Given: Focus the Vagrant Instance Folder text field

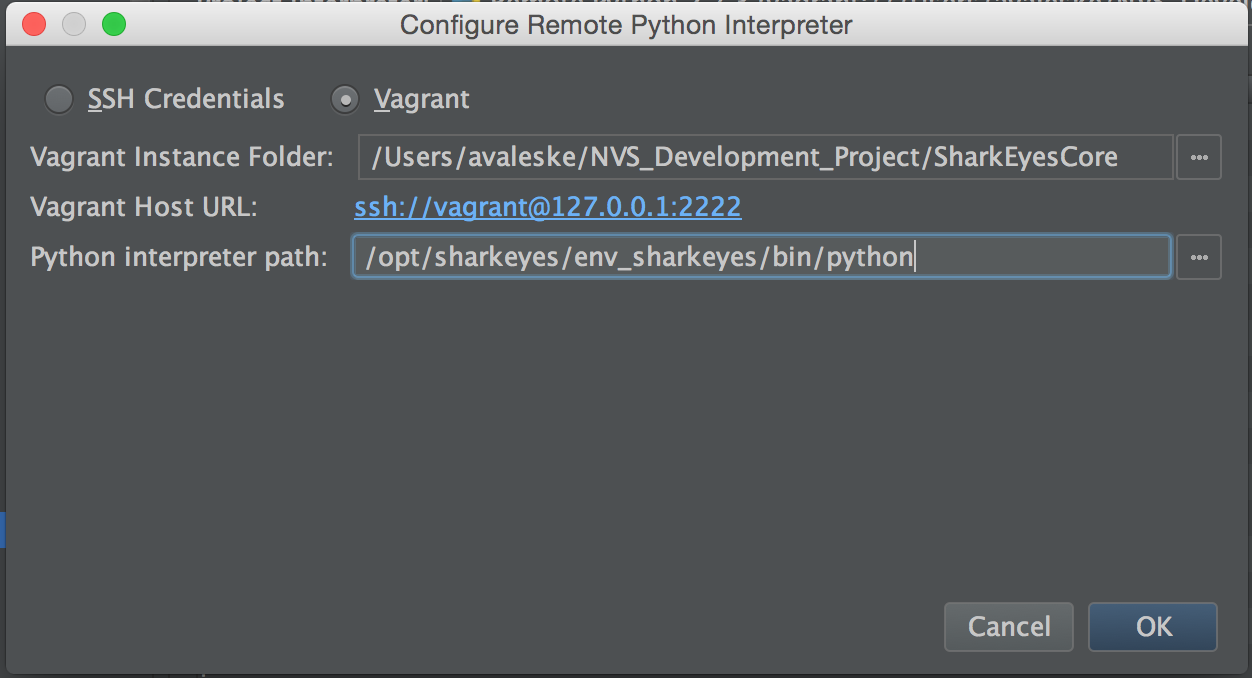Looking at the screenshot, I should click(x=765, y=157).
